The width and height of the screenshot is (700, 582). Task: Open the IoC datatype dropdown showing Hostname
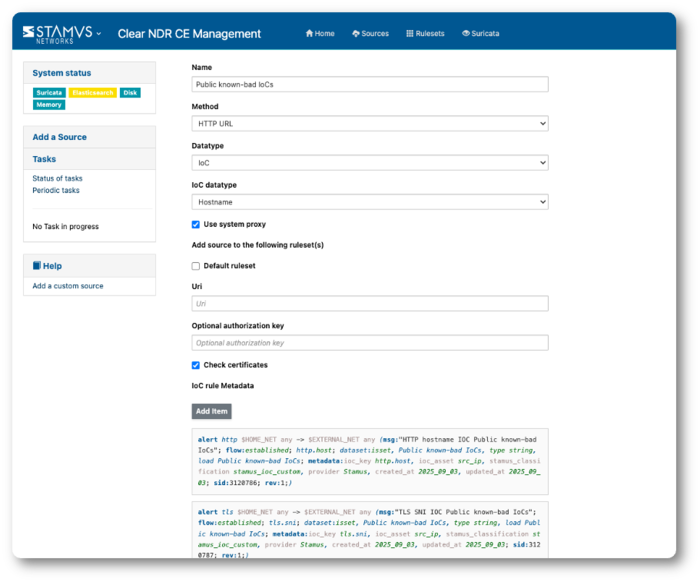[370, 202]
